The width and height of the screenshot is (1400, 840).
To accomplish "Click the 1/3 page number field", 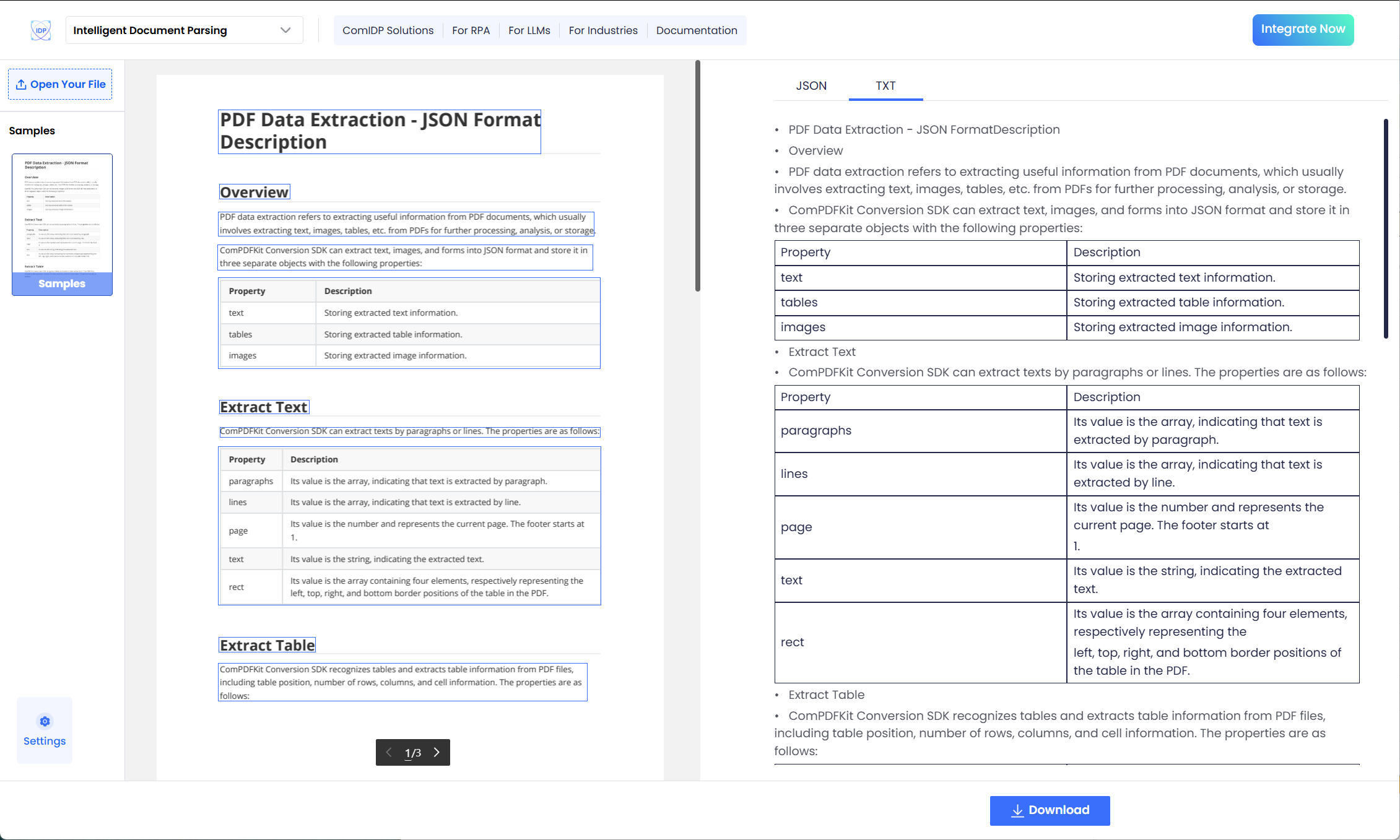I will click(413, 753).
